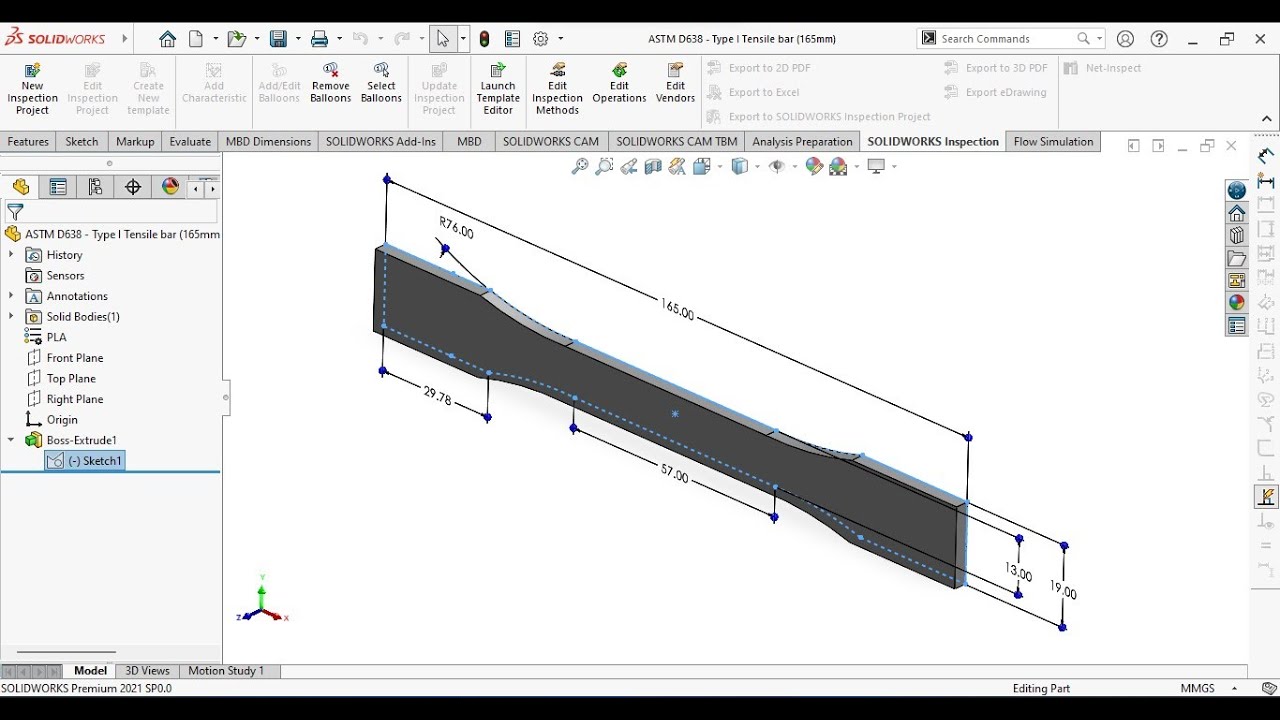Open the Help question mark icon
Image resolution: width=1280 pixels, height=720 pixels.
click(x=1159, y=39)
